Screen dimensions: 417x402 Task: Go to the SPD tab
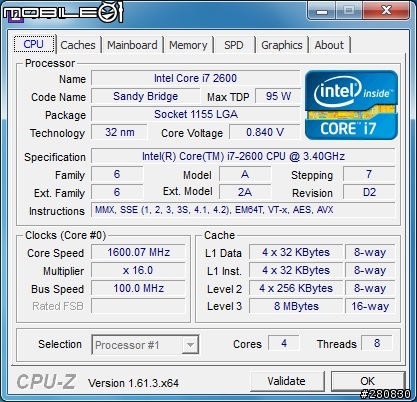[234, 45]
